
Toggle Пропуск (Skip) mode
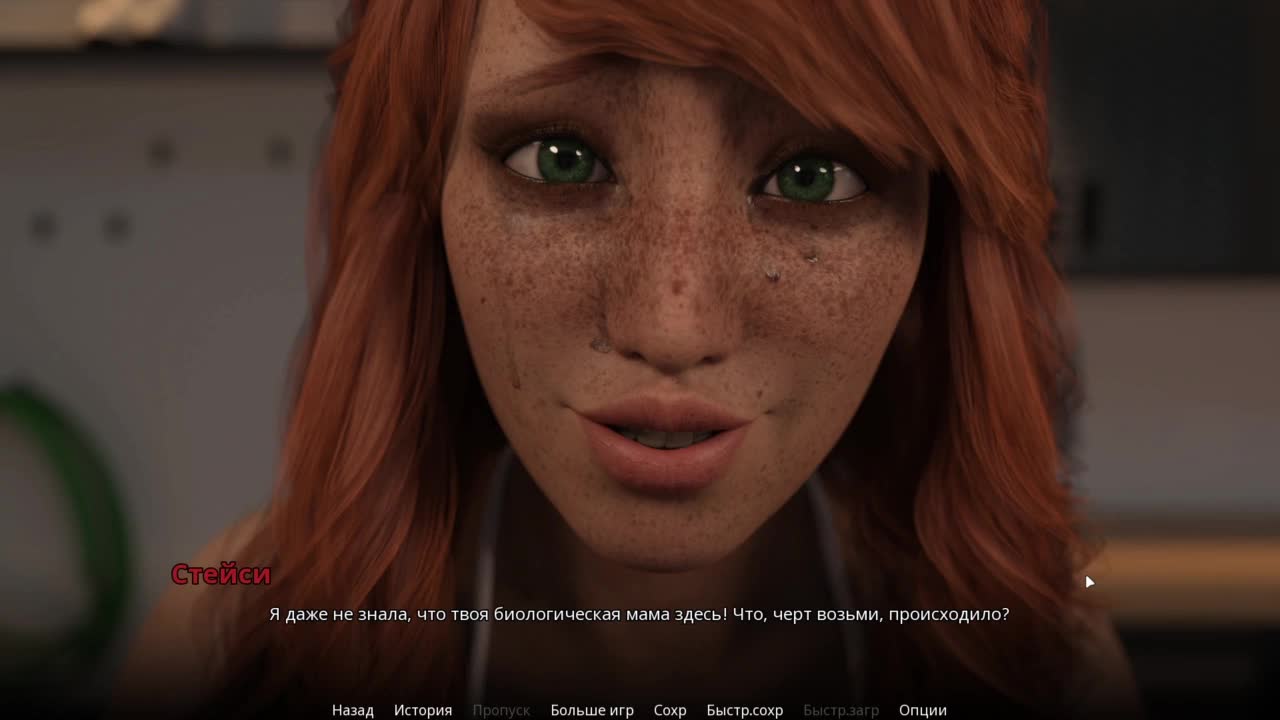(501, 710)
